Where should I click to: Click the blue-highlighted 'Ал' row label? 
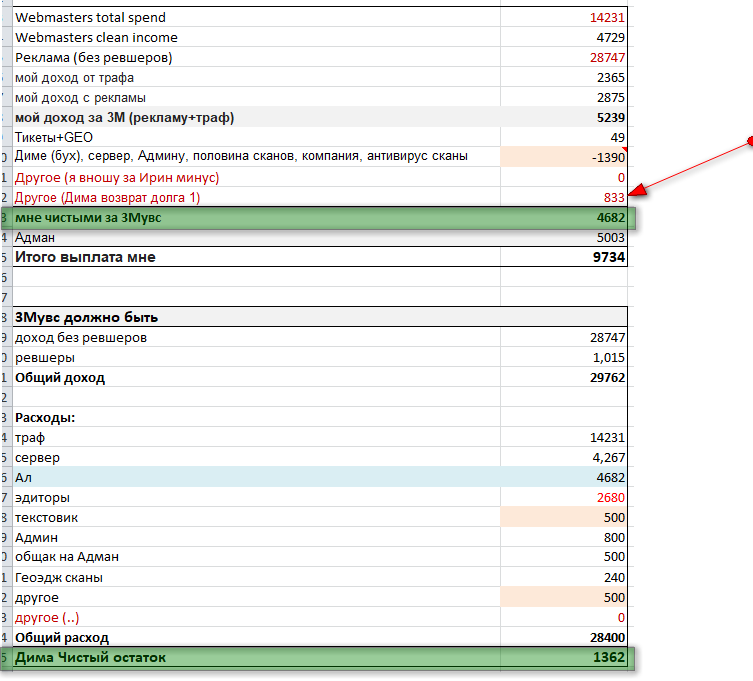[x=25, y=478]
